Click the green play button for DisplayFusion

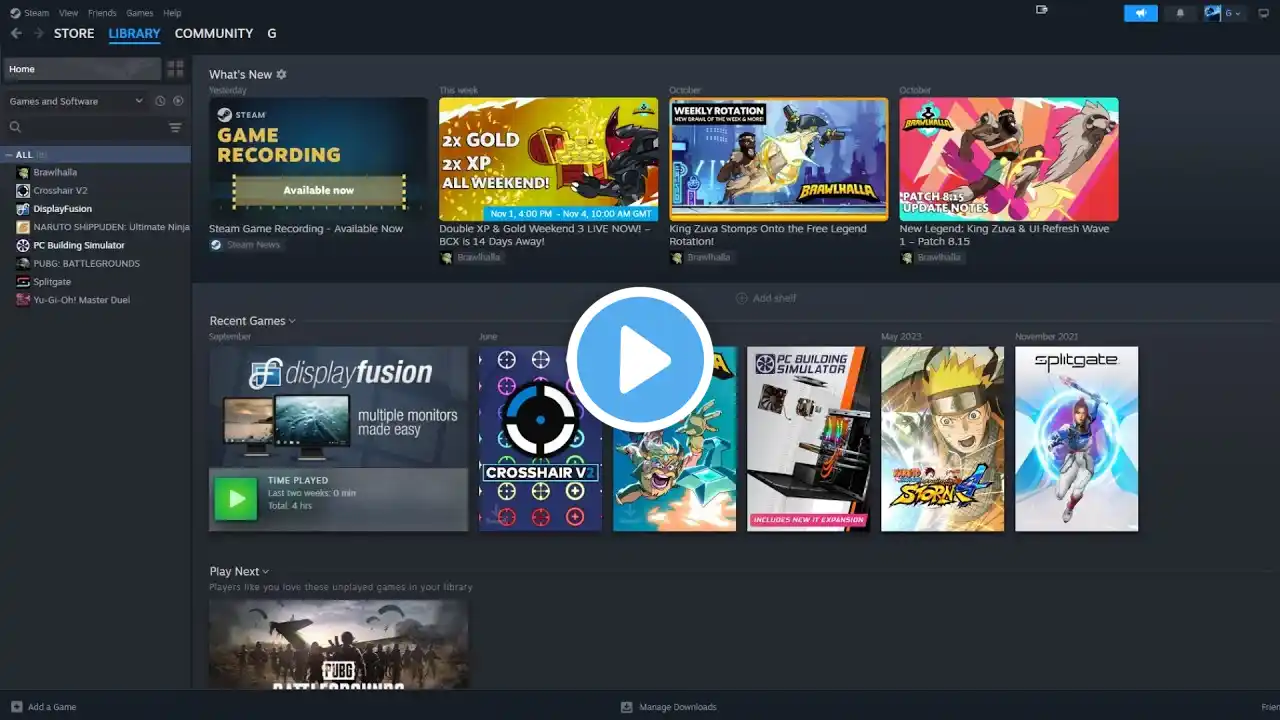click(236, 499)
